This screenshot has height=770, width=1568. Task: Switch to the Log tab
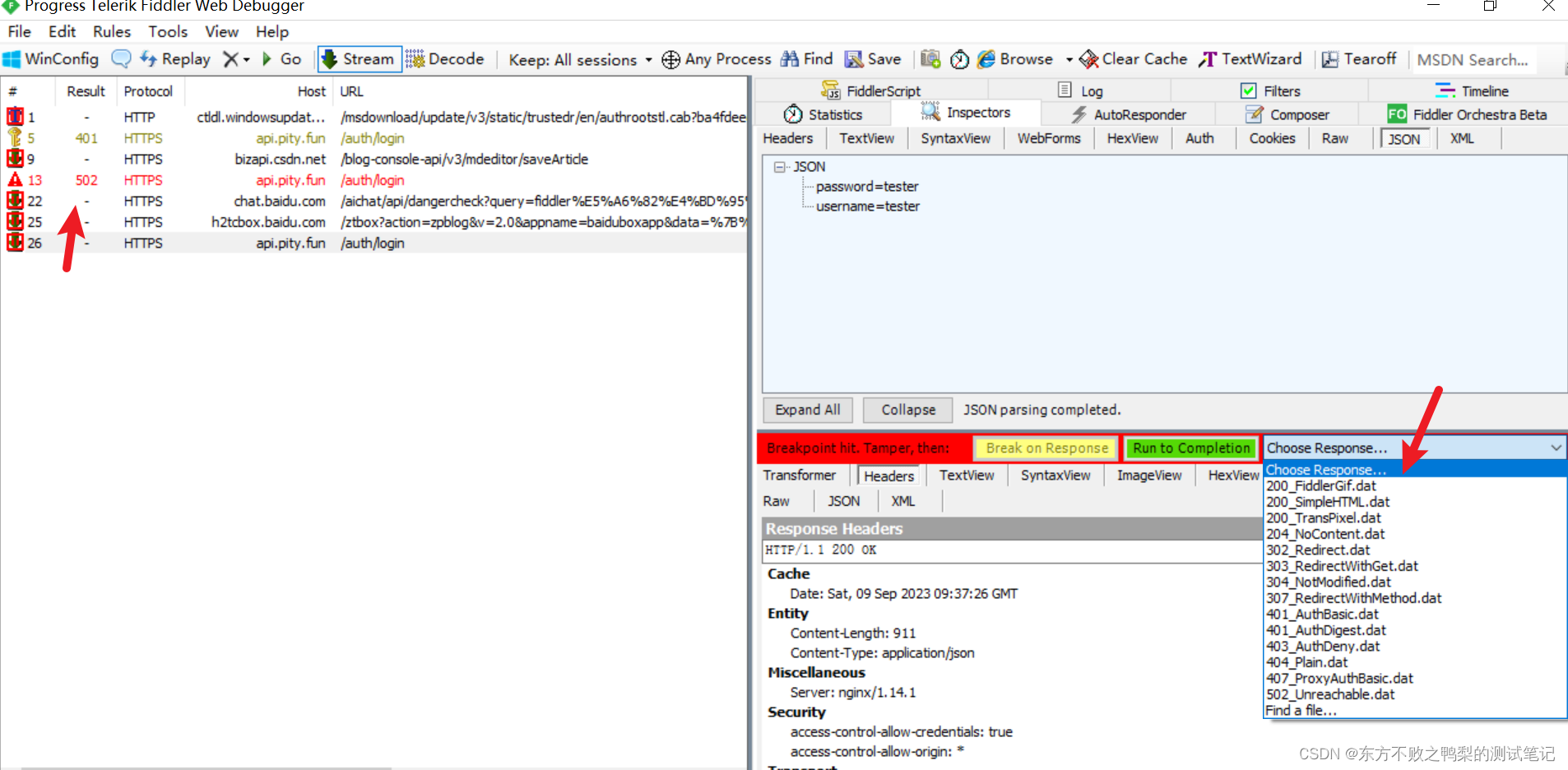pyautogui.click(x=1080, y=90)
